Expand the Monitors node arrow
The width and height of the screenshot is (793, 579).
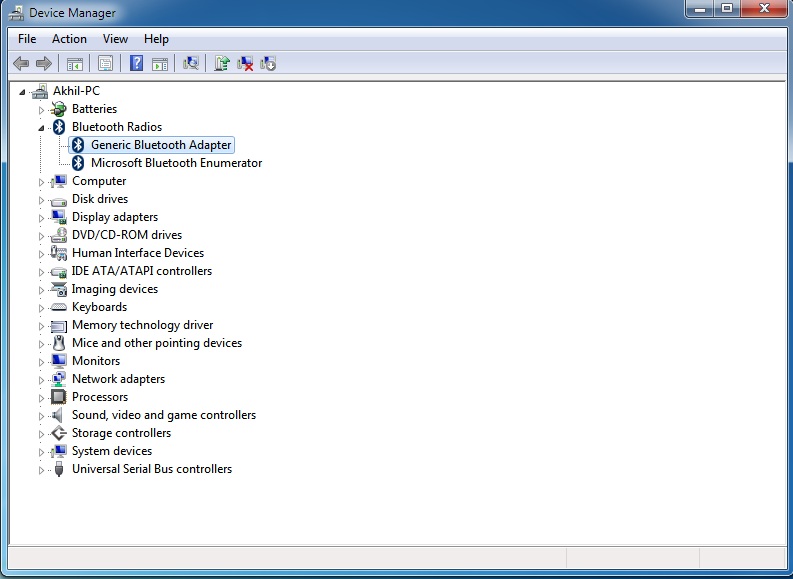41,362
